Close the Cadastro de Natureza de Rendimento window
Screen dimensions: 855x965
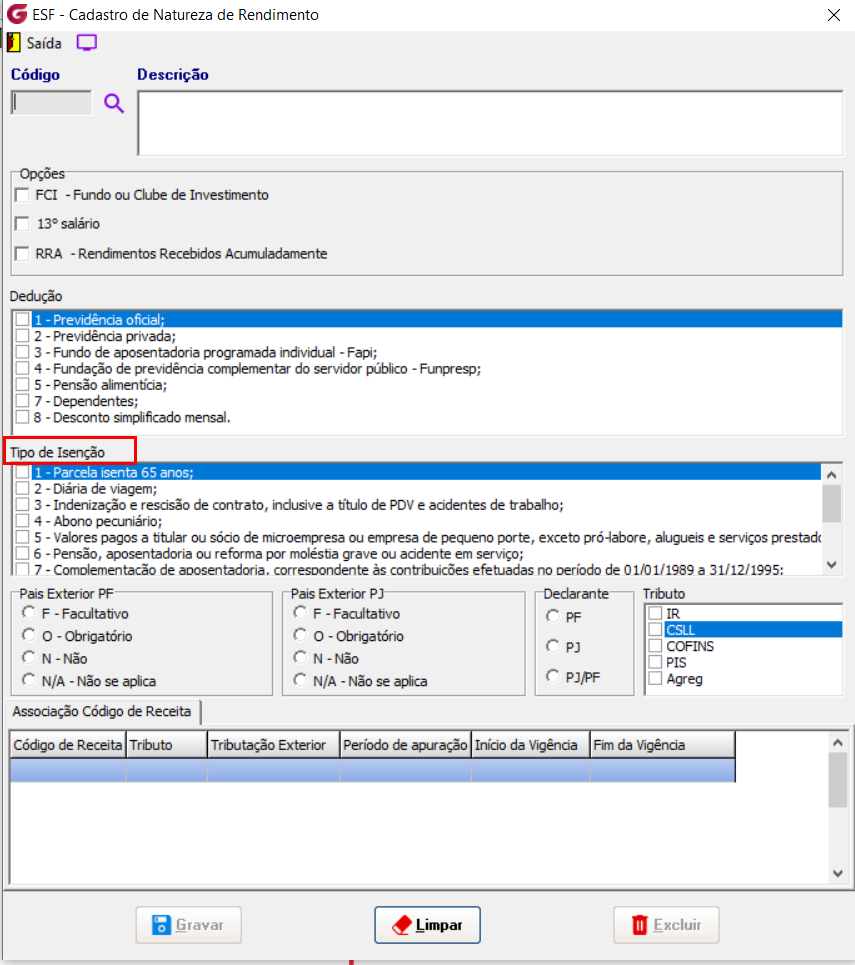click(833, 15)
